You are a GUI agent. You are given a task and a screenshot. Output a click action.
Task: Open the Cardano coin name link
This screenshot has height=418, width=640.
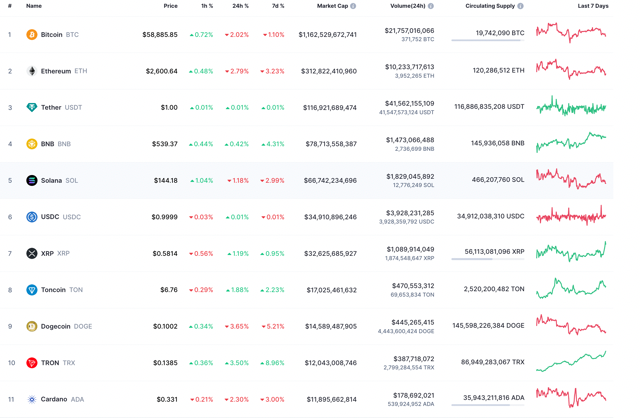54,399
